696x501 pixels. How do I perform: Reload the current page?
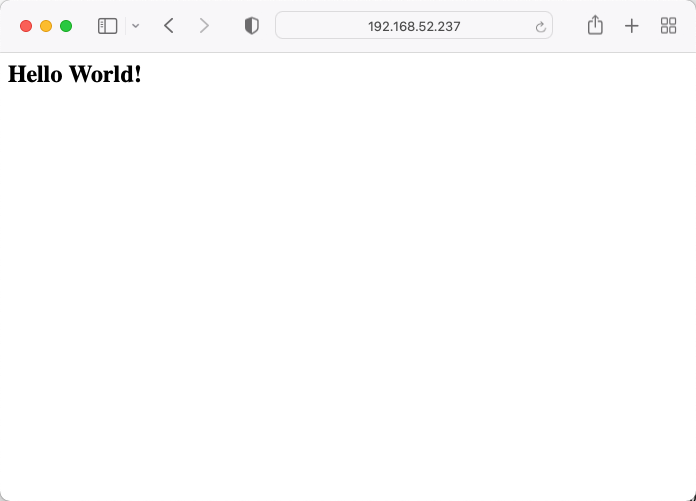pyautogui.click(x=540, y=27)
